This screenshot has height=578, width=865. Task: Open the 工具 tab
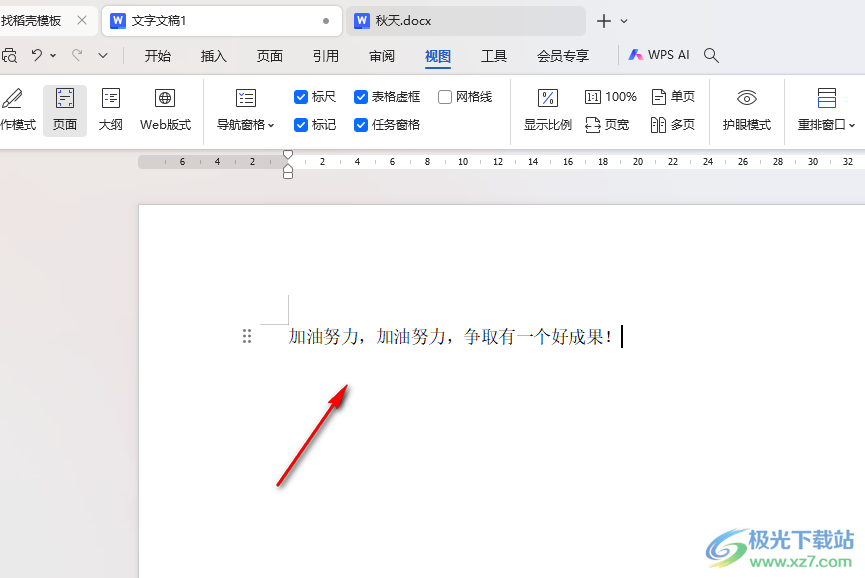[494, 56]
